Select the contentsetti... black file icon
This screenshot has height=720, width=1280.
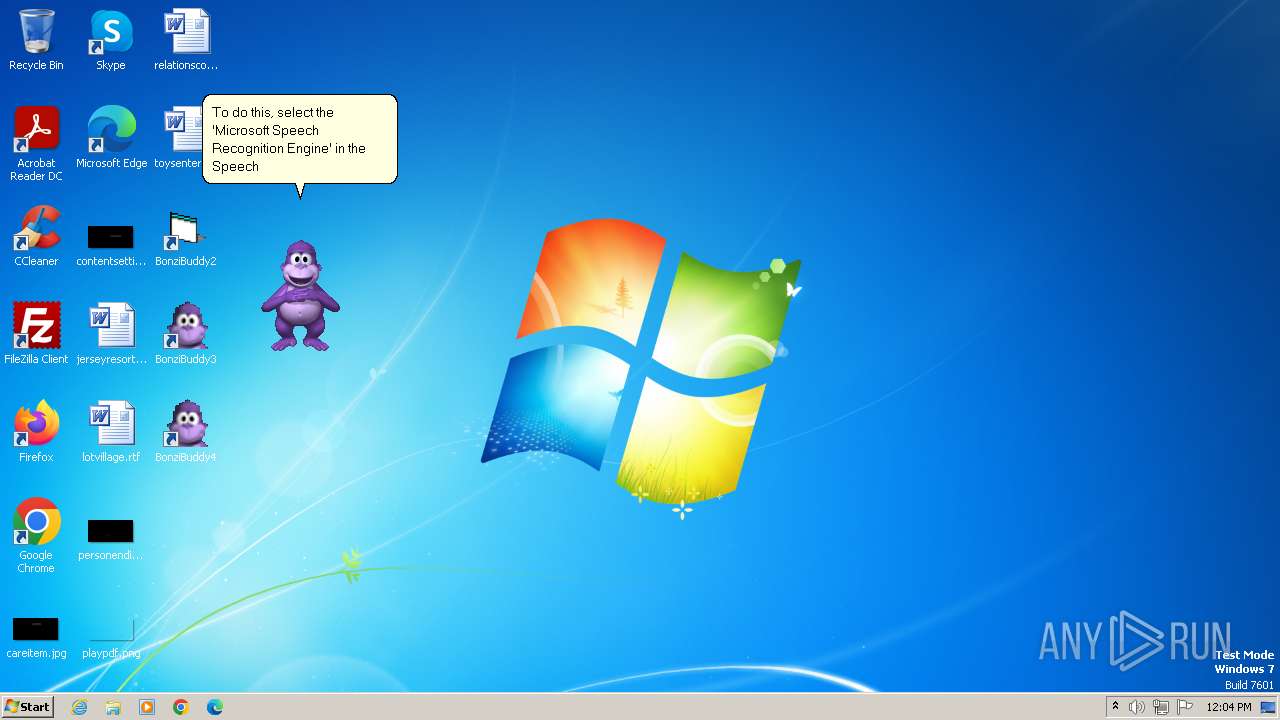[111, 242]
